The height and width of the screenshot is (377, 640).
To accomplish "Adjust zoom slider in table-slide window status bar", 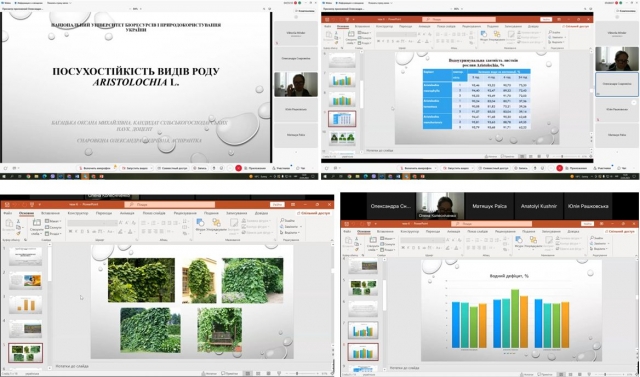I will point(562,156).
